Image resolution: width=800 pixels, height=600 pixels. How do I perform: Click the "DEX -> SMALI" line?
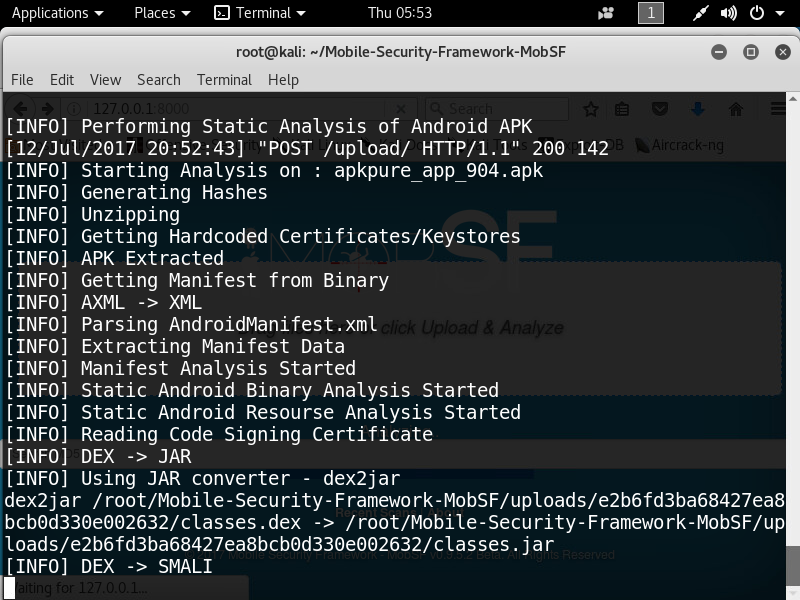point(109,567)
